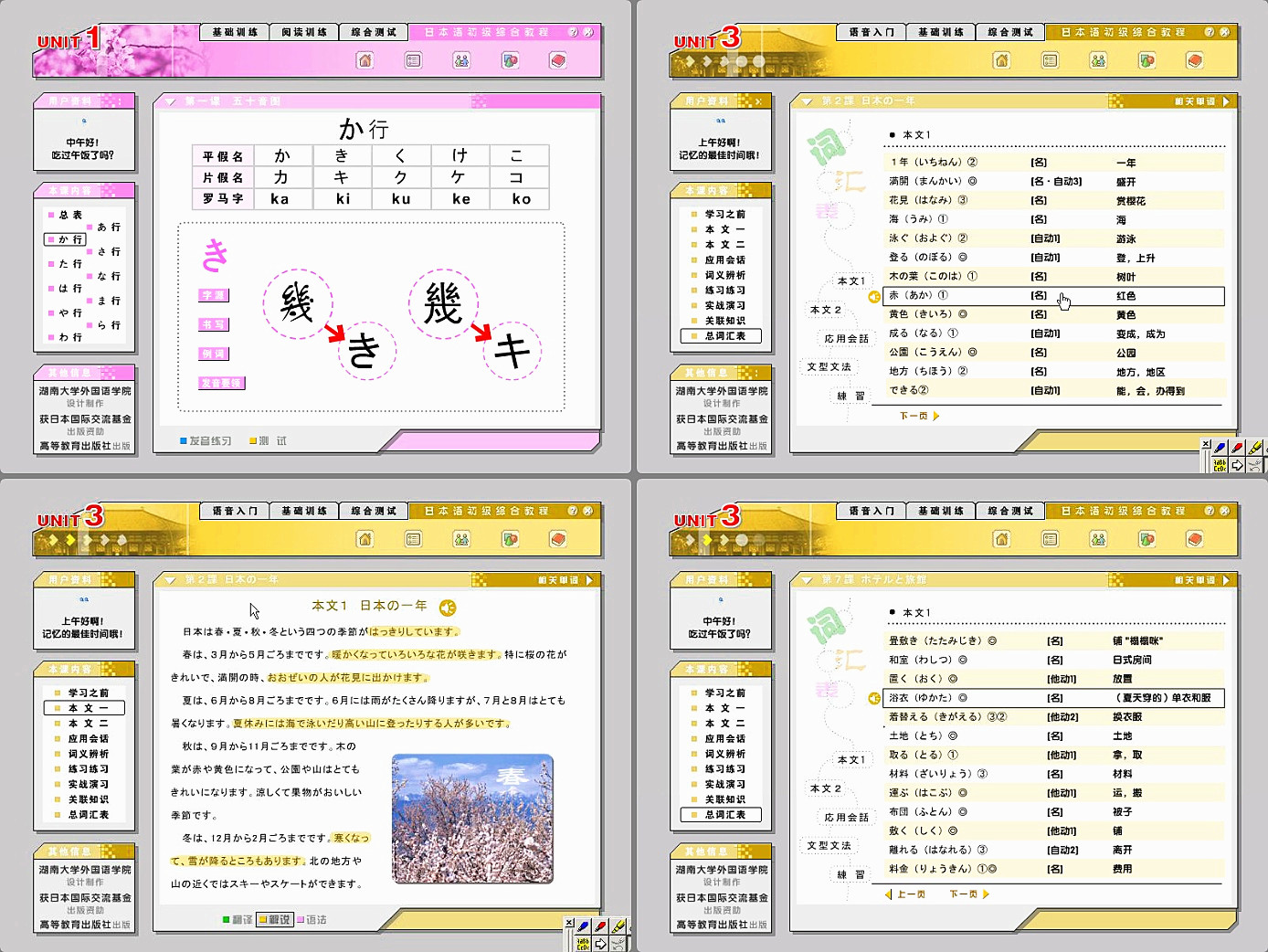The image size is (1268, 952).
Task: Go to 上一页 in the 第7課 vocabulary list
Action: pyautogui.click(x=905, y=894)
